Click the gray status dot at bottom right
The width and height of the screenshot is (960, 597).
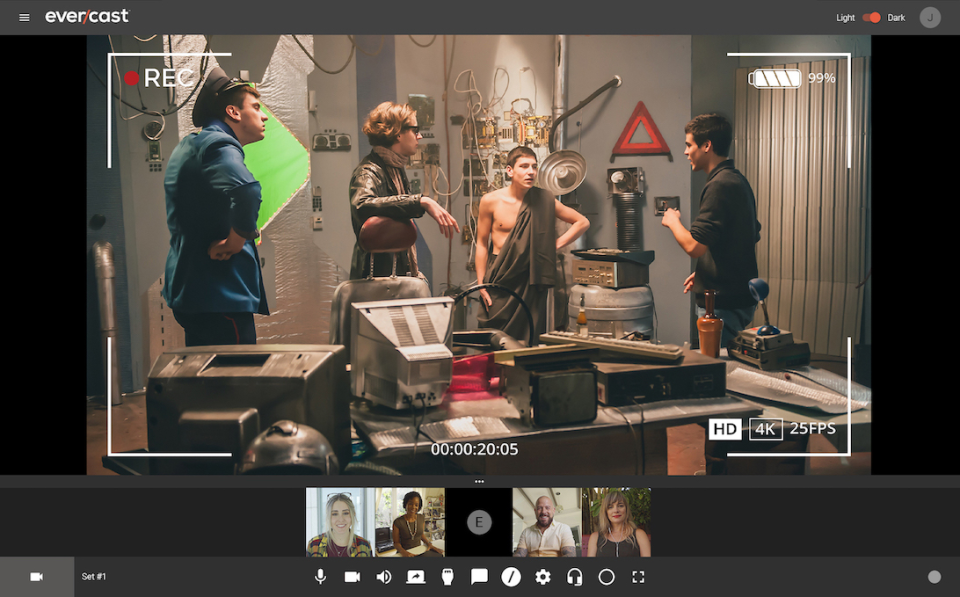[934, 577]
